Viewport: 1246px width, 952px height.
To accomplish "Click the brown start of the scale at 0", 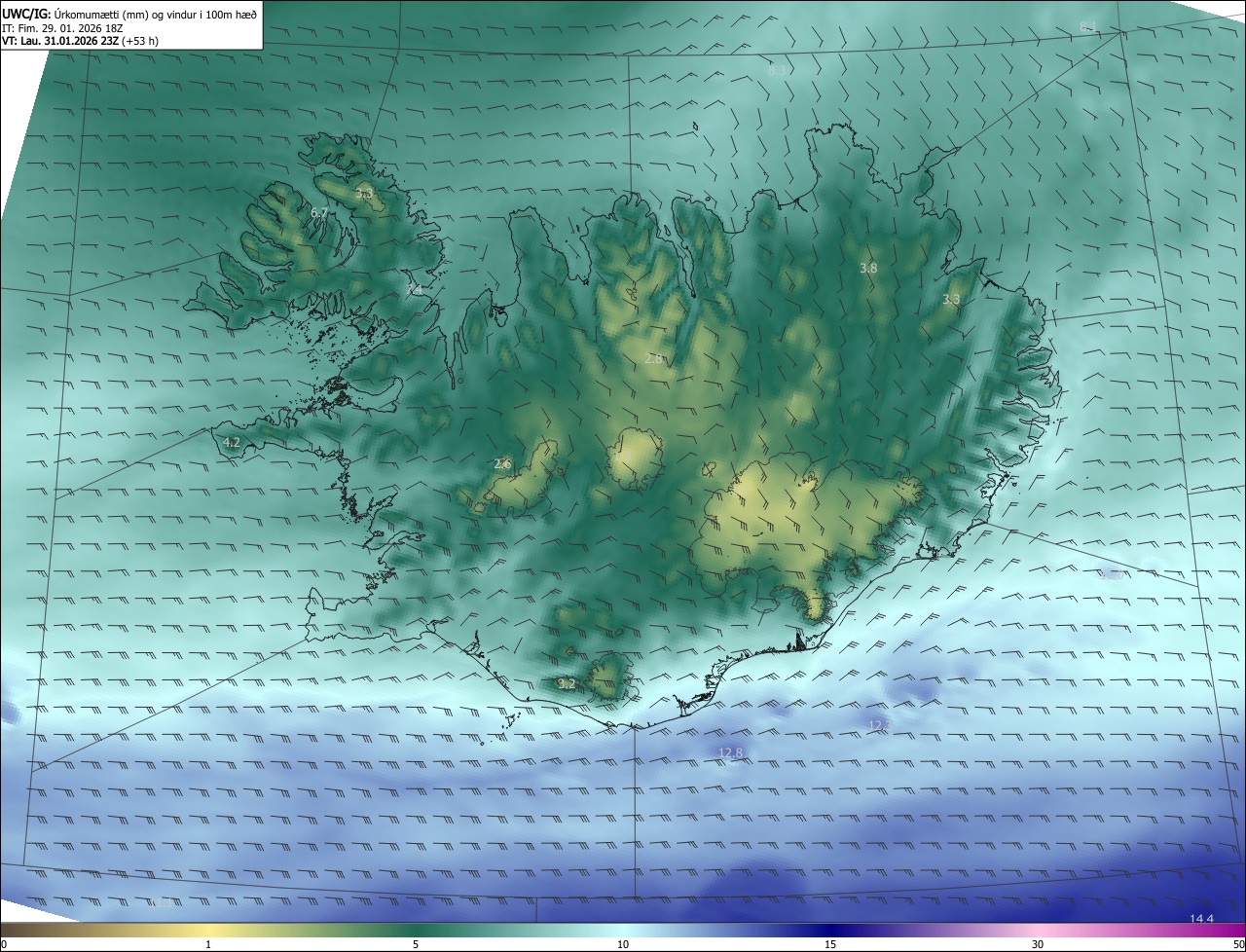I will [x=6, y=931].
